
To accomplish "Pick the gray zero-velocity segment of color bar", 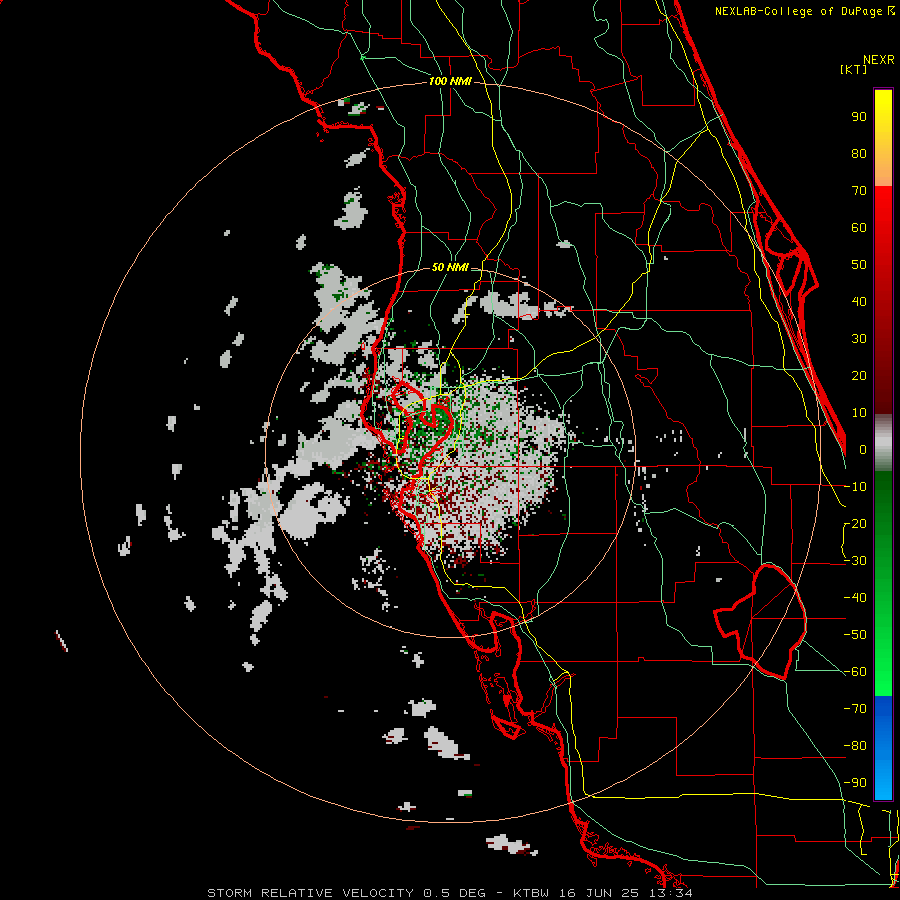I will 883,443.
